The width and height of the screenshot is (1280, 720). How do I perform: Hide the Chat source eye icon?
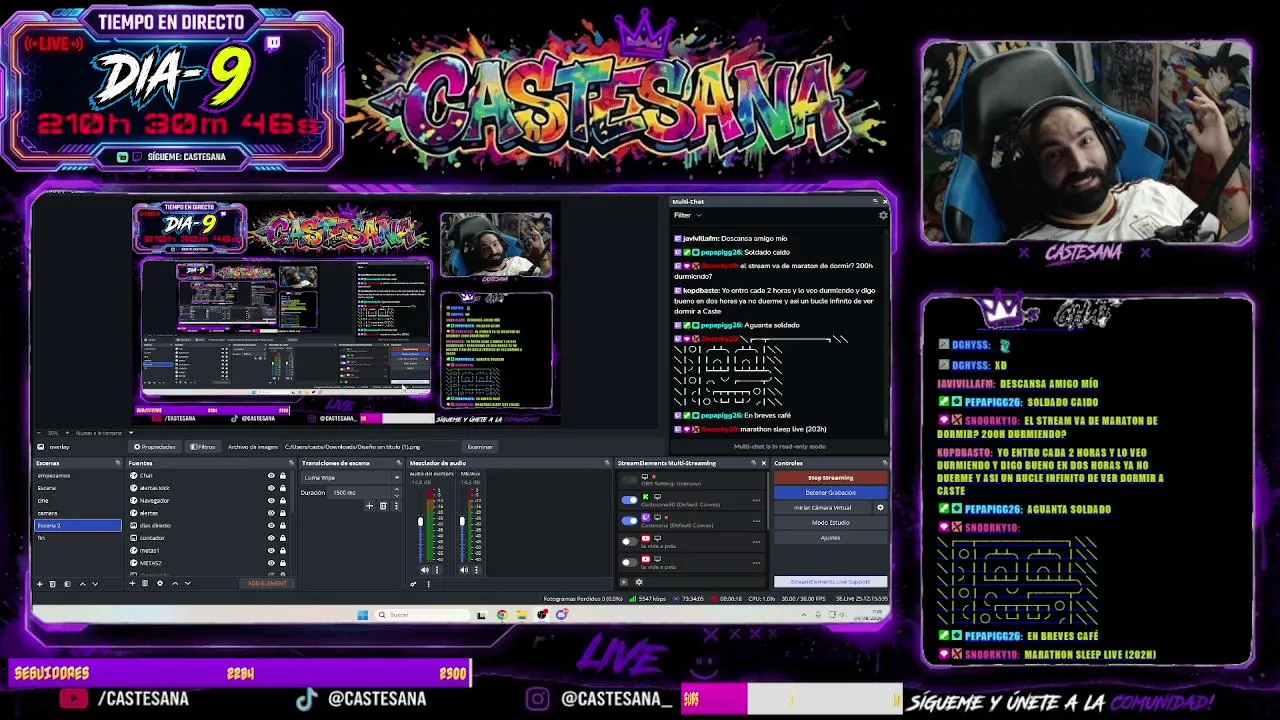pos(271,476)
